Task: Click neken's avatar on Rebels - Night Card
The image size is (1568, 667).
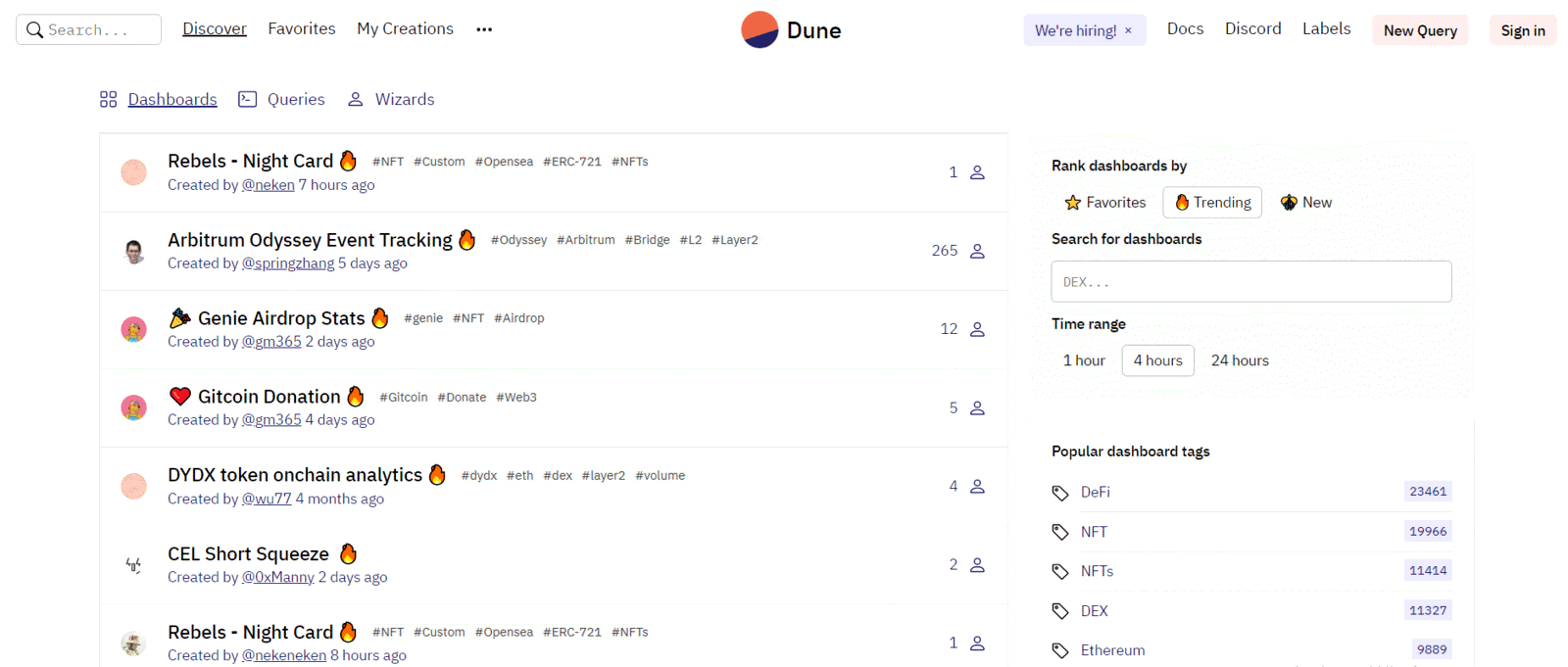Action: 134,172
